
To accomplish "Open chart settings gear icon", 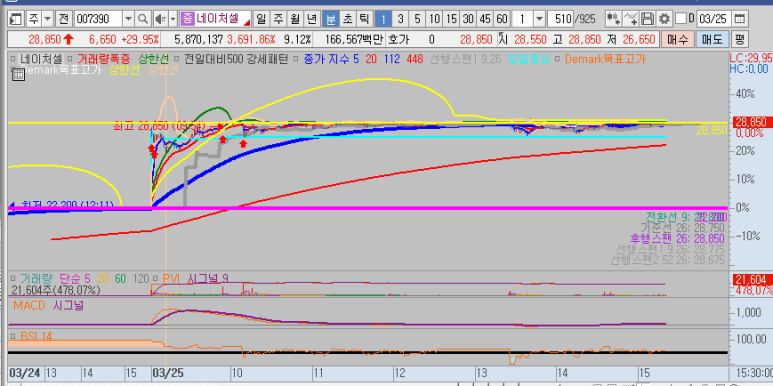I will pyautogui.click(x=665, y=19).
